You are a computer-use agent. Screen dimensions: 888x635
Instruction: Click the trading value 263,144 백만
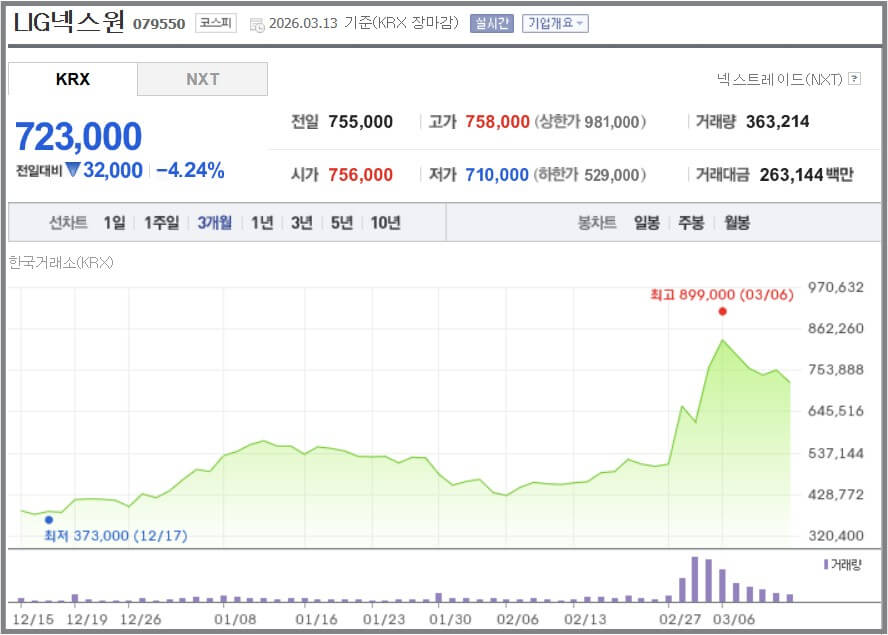pos(806,174)
